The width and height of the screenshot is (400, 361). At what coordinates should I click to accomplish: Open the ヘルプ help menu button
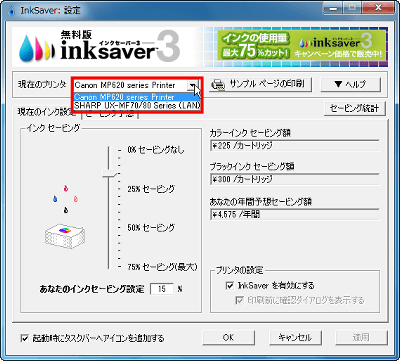(x=350, y=84)
